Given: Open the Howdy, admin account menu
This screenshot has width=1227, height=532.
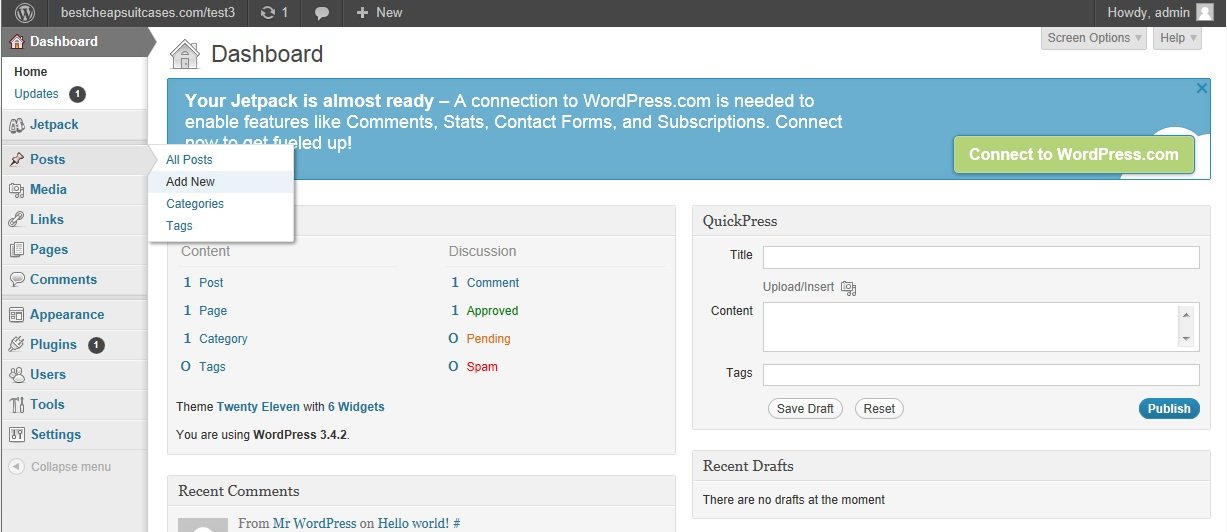Looking at the screenshot, I should 1161,12.
